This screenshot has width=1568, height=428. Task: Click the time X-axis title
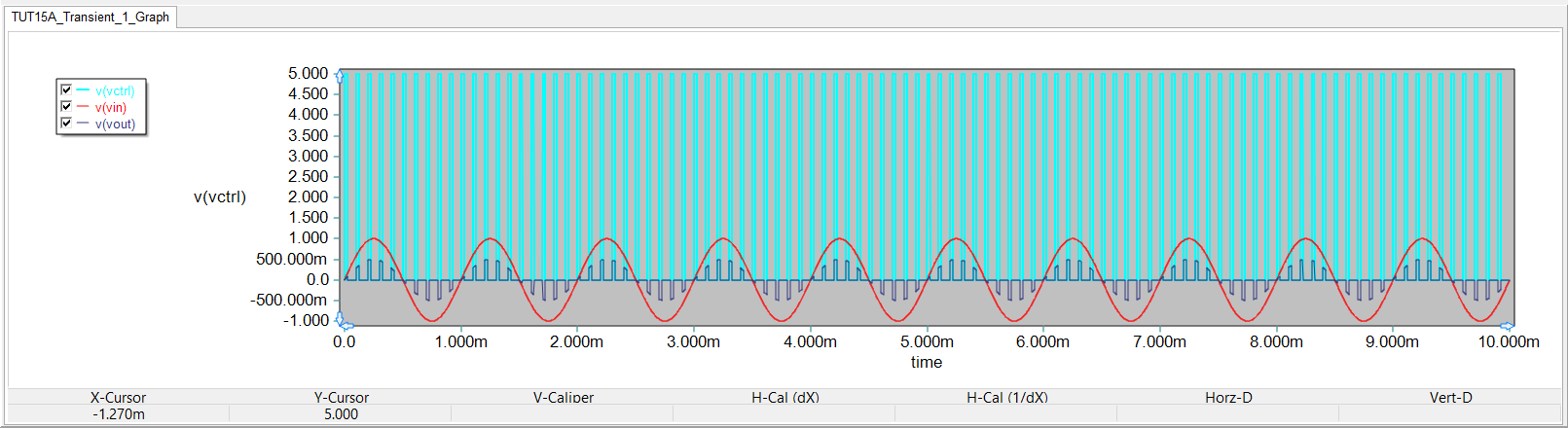(x=927, y=362)
